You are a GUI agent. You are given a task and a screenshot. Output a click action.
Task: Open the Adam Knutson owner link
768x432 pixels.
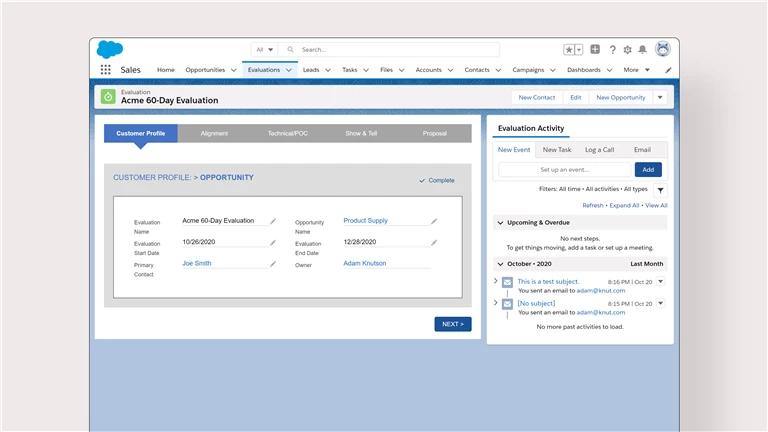(364, 263)
